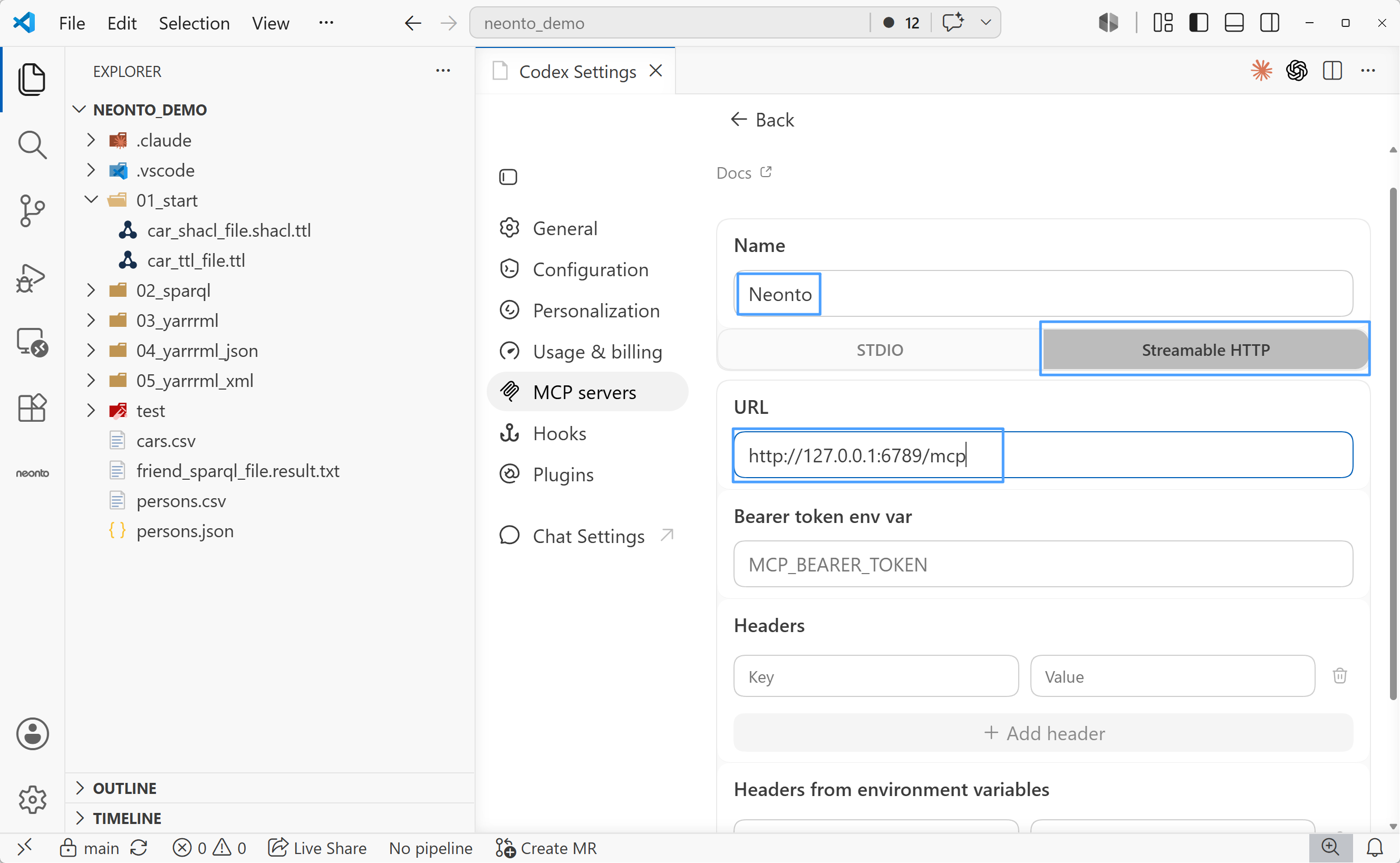Select the Codex Settings tab
This screenshot has height=863, width=1400.
pos(575,71)
